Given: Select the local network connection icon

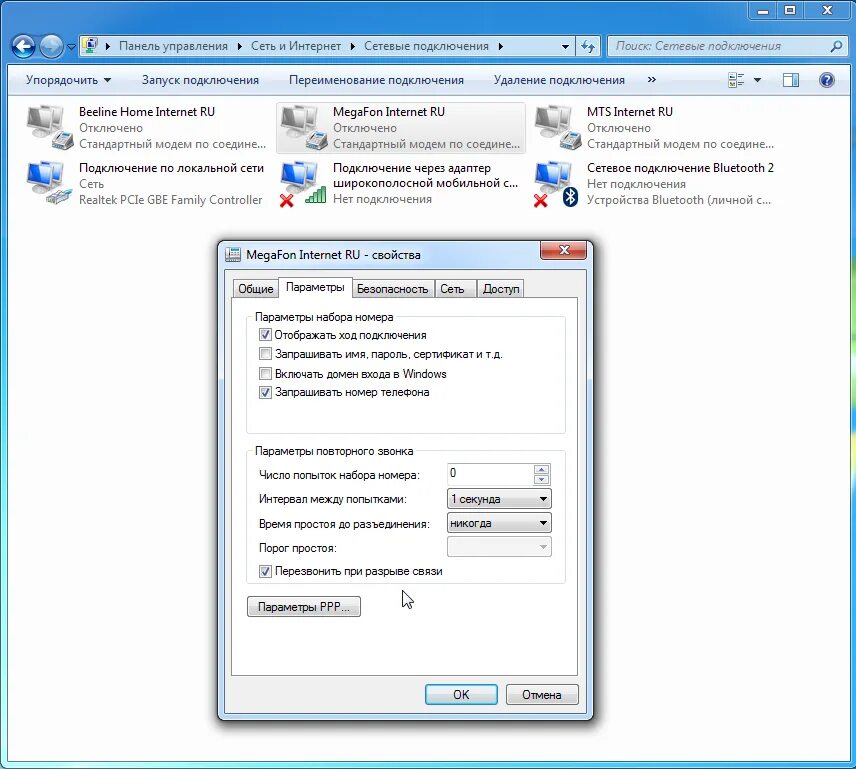Looking at the screenshot, I should tap(50, 183).
